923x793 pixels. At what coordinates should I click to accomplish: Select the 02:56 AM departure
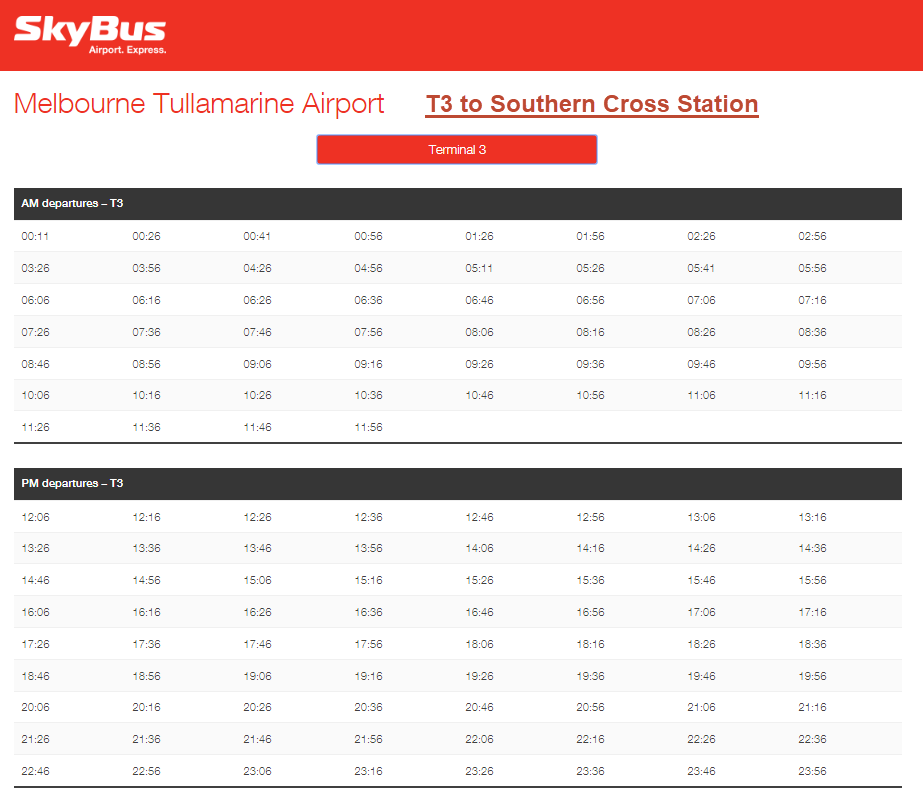tap(812, 237)
